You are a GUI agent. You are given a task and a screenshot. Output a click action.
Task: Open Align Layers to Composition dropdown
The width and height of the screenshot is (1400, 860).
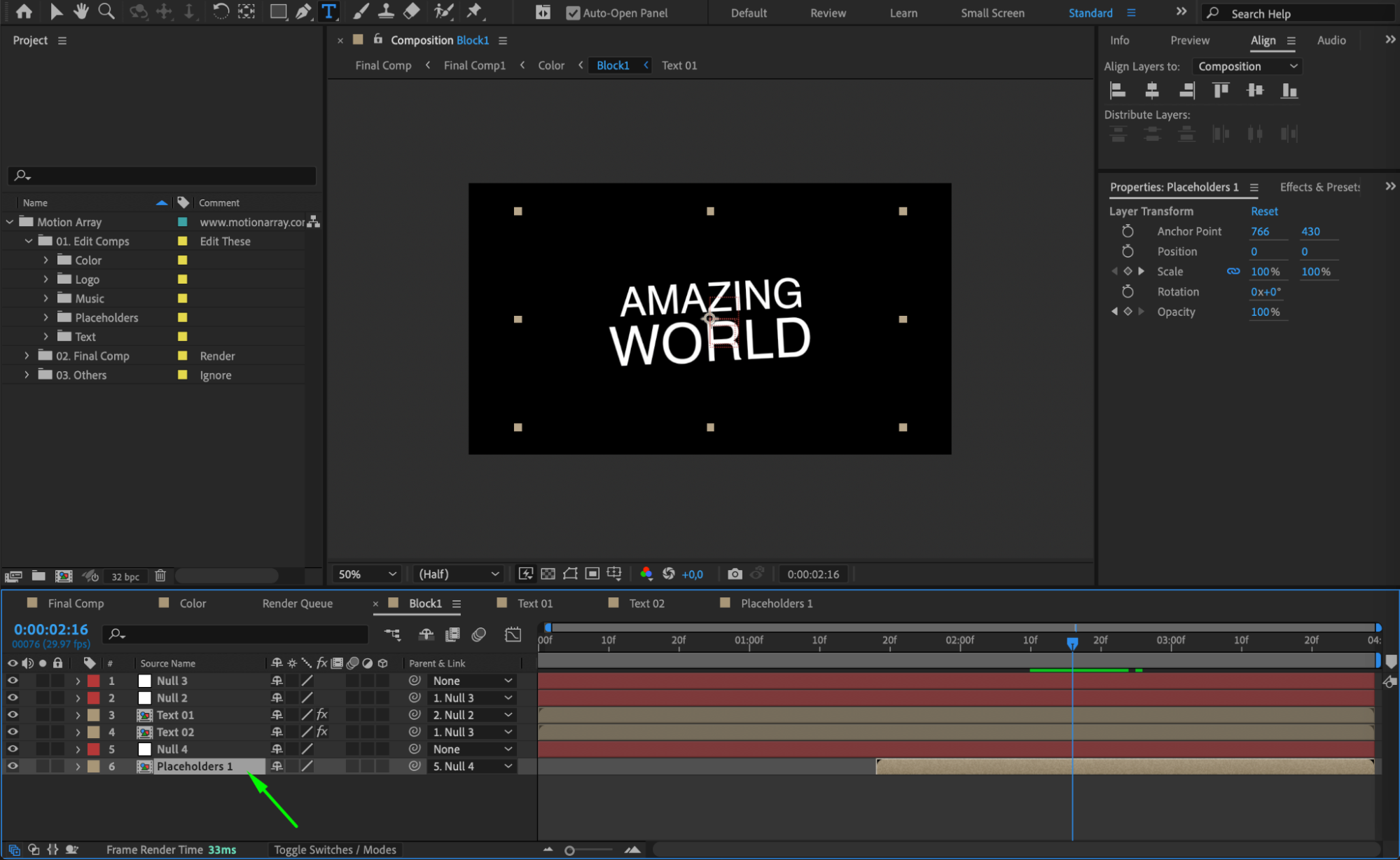point(1247,66)
